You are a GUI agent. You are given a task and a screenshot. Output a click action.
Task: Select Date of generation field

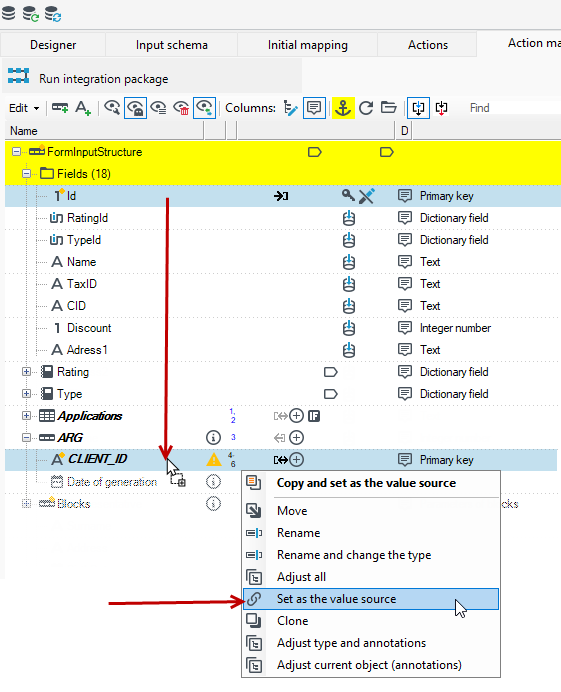click(112, 482)
